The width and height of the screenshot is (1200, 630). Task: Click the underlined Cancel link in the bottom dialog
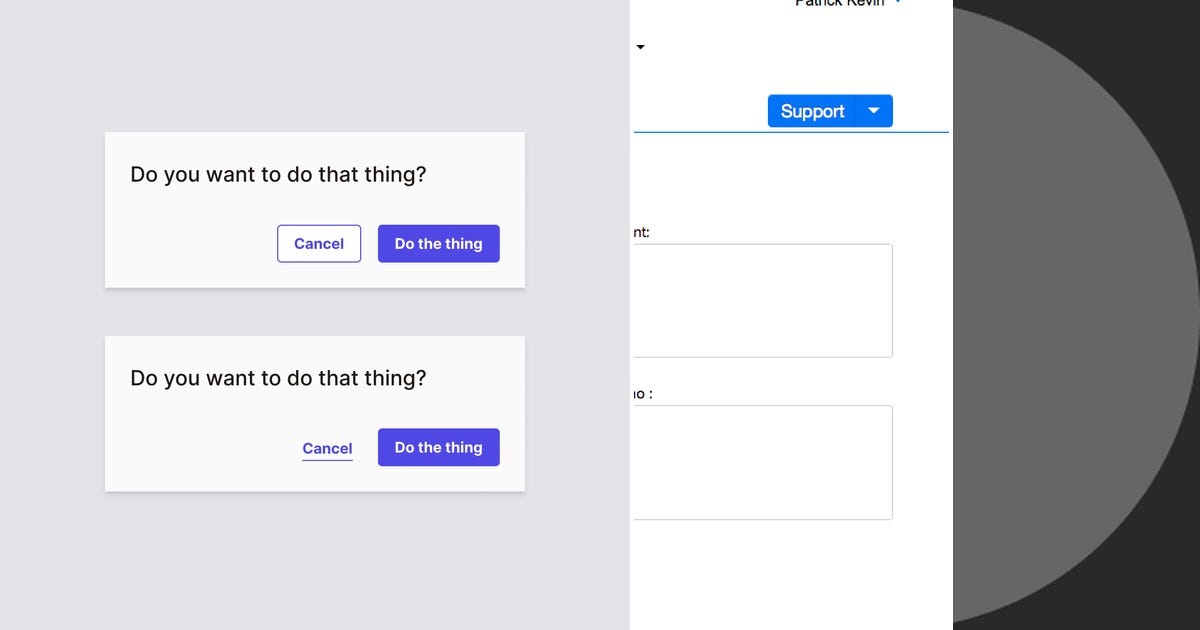coord(327,447)
